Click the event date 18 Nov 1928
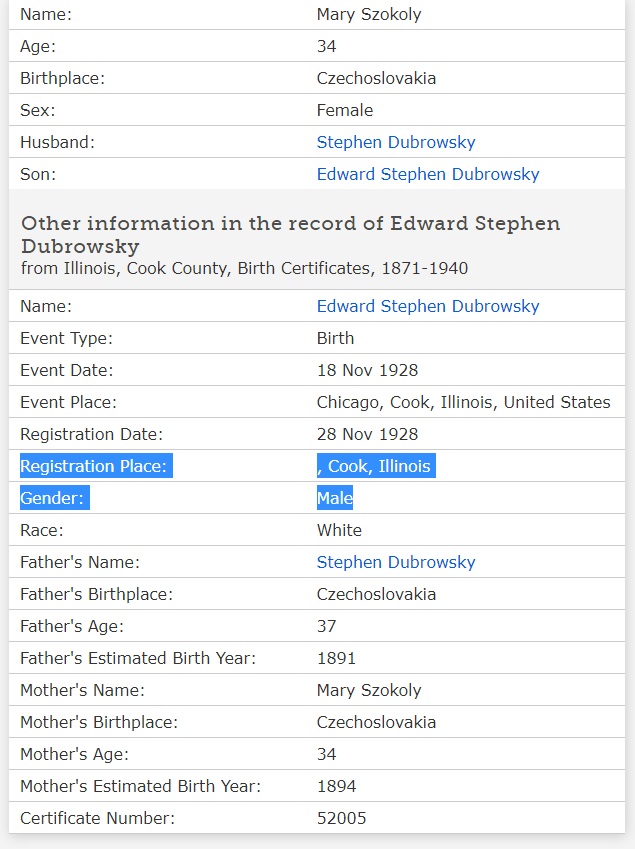Viewport: 635px width, 849px height. (367, 370)
